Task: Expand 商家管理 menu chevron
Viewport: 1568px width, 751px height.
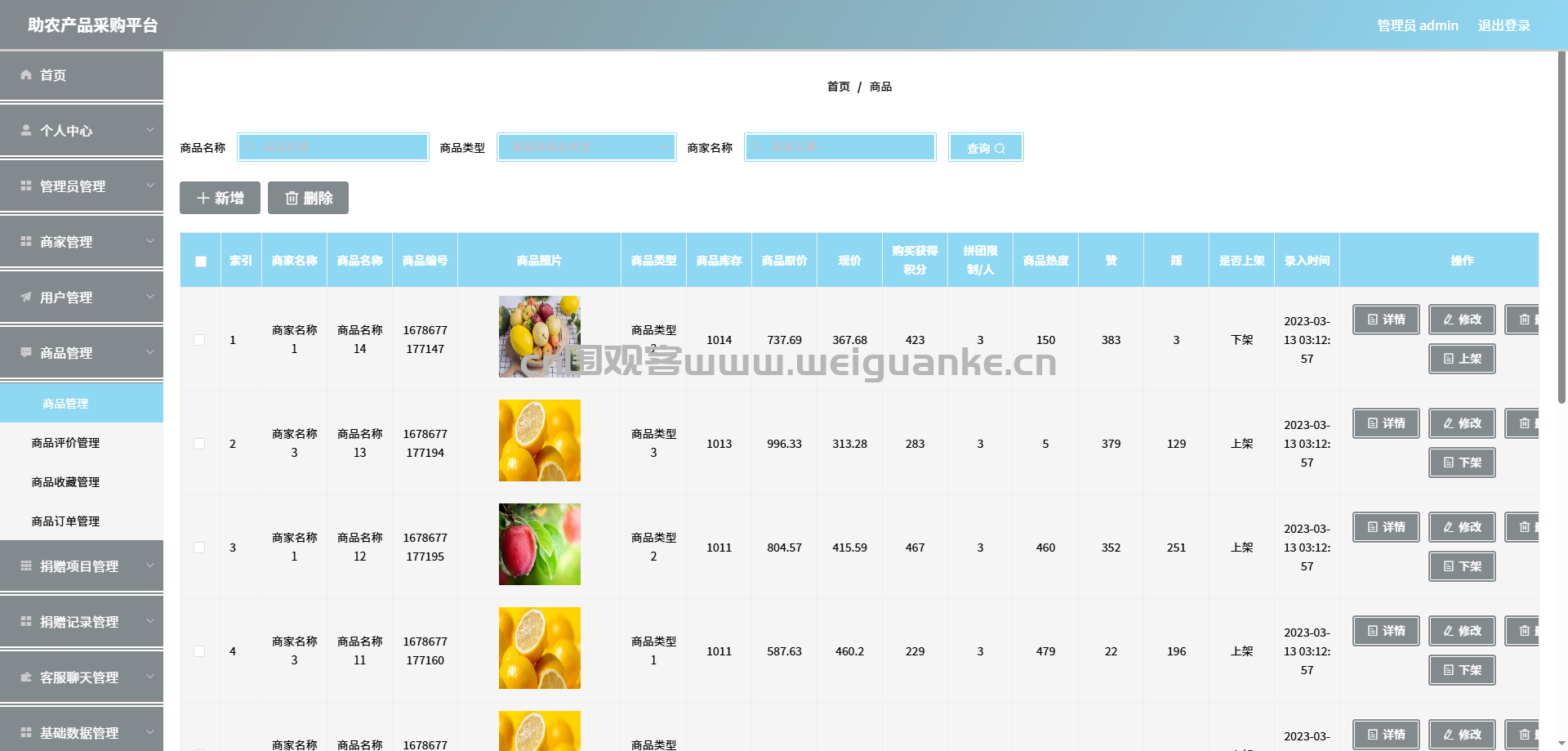Action: click(150, 240)
